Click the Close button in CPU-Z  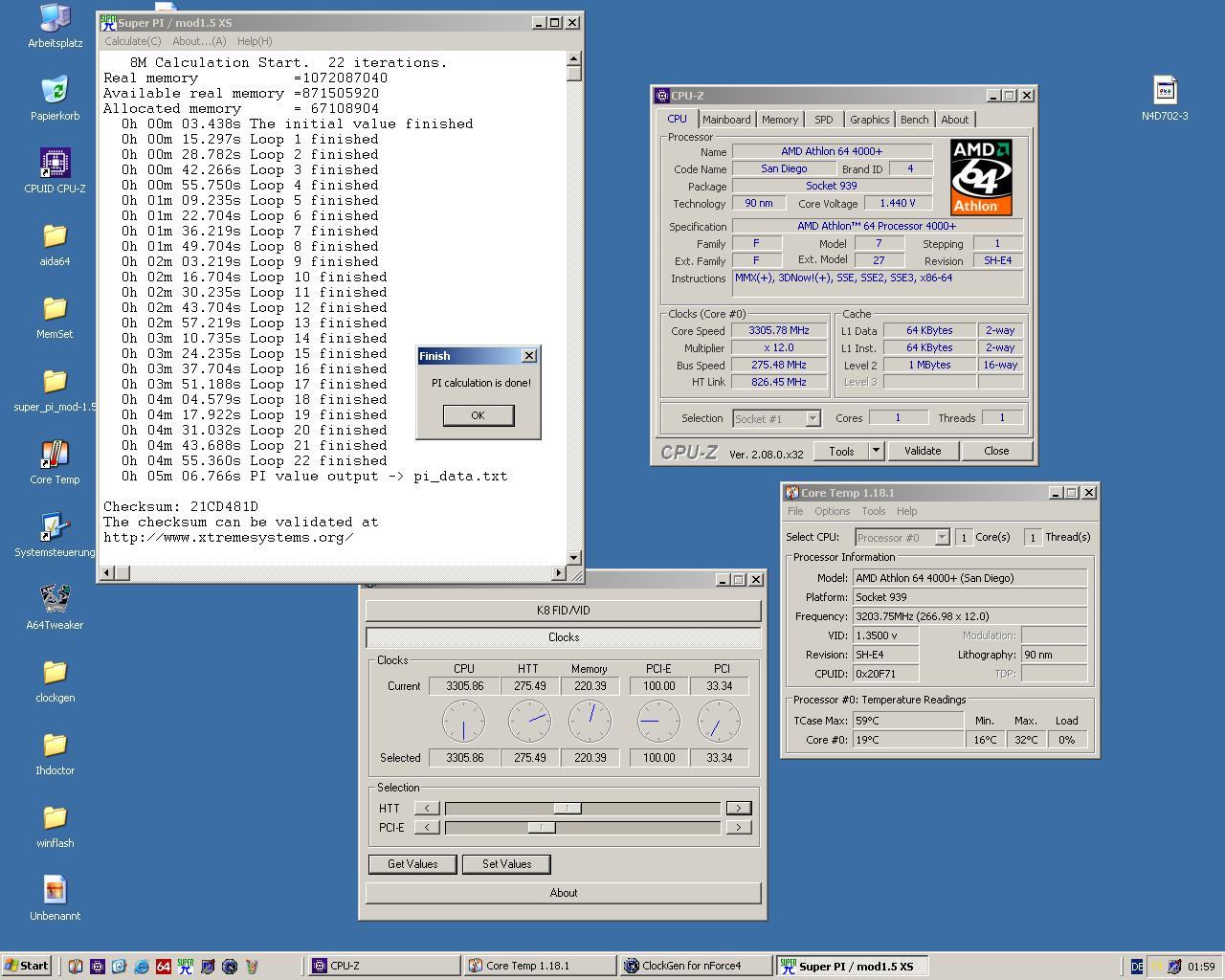pyautogui.click(x=996, y=451)
